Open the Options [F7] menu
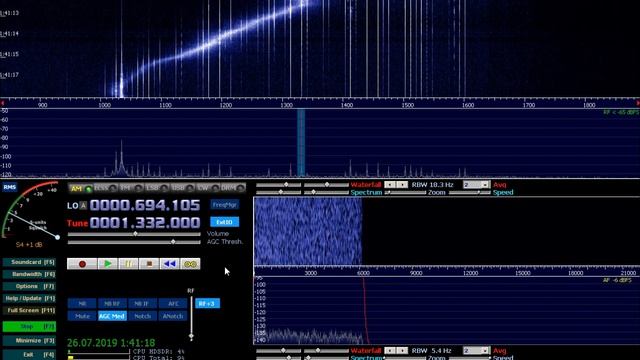The width and height of the screenshot is (640, 360). (x=29, y=286)
